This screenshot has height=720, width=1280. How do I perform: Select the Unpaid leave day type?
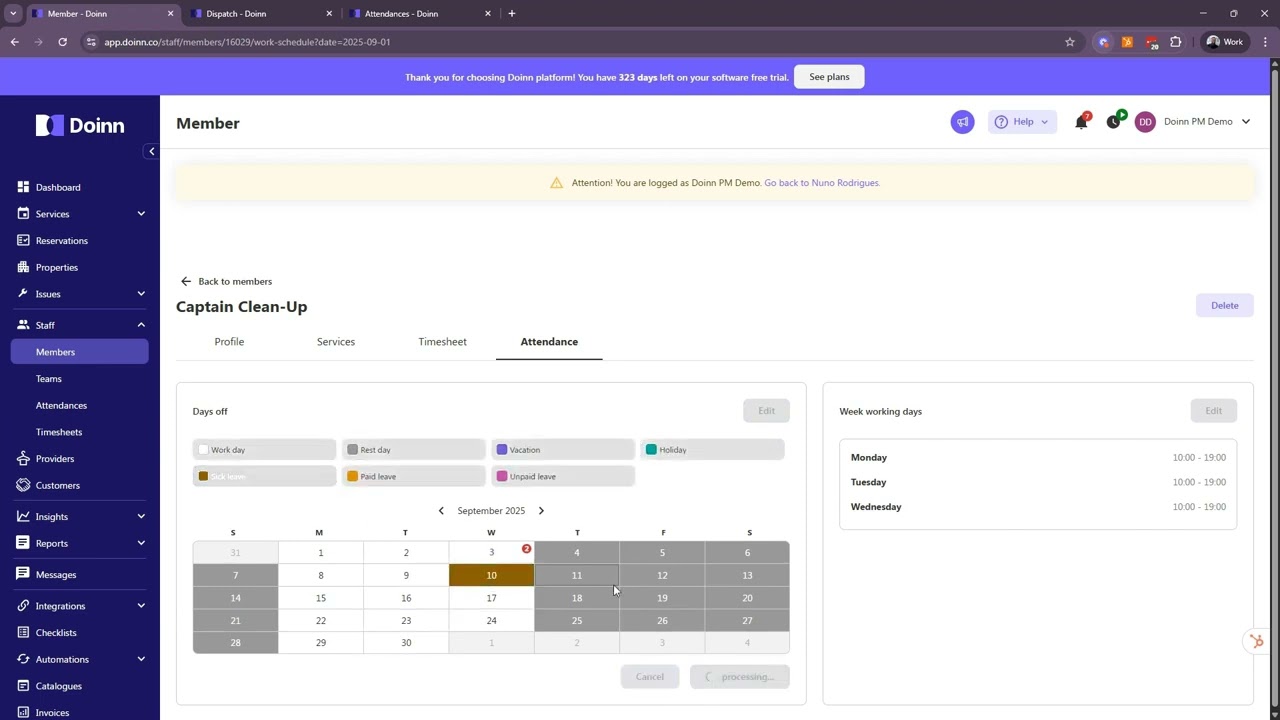[x=562, y=476]
